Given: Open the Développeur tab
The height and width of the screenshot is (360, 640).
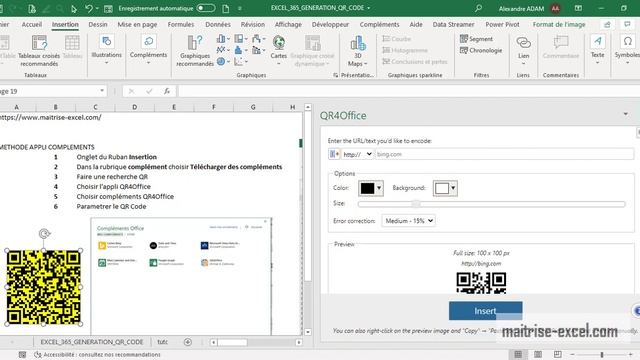Looking at the screenshot, I should coord(330,24).
